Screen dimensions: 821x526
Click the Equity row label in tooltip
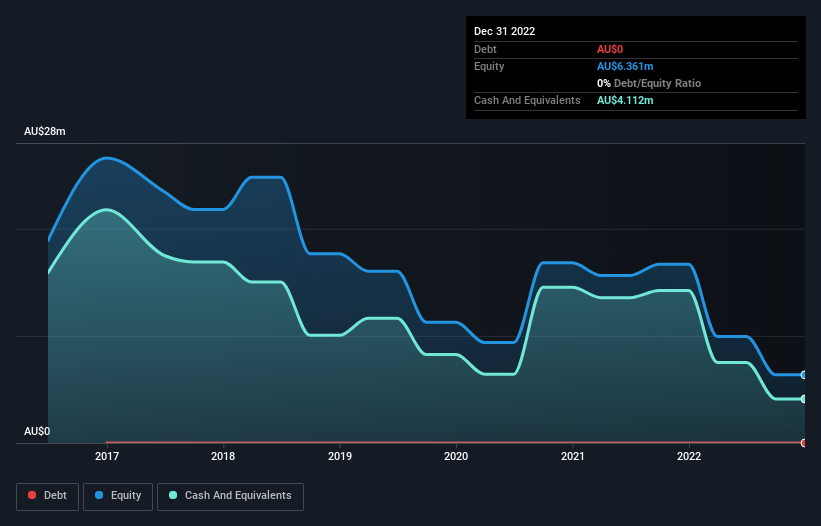[489, 66]
